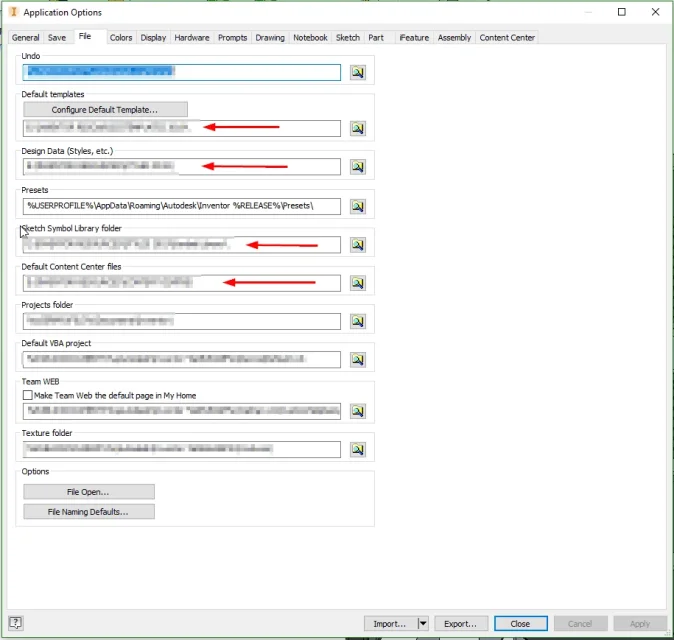Switch to the Hardware tab
The image size is (674, 640).
click(x=192, y=37)
